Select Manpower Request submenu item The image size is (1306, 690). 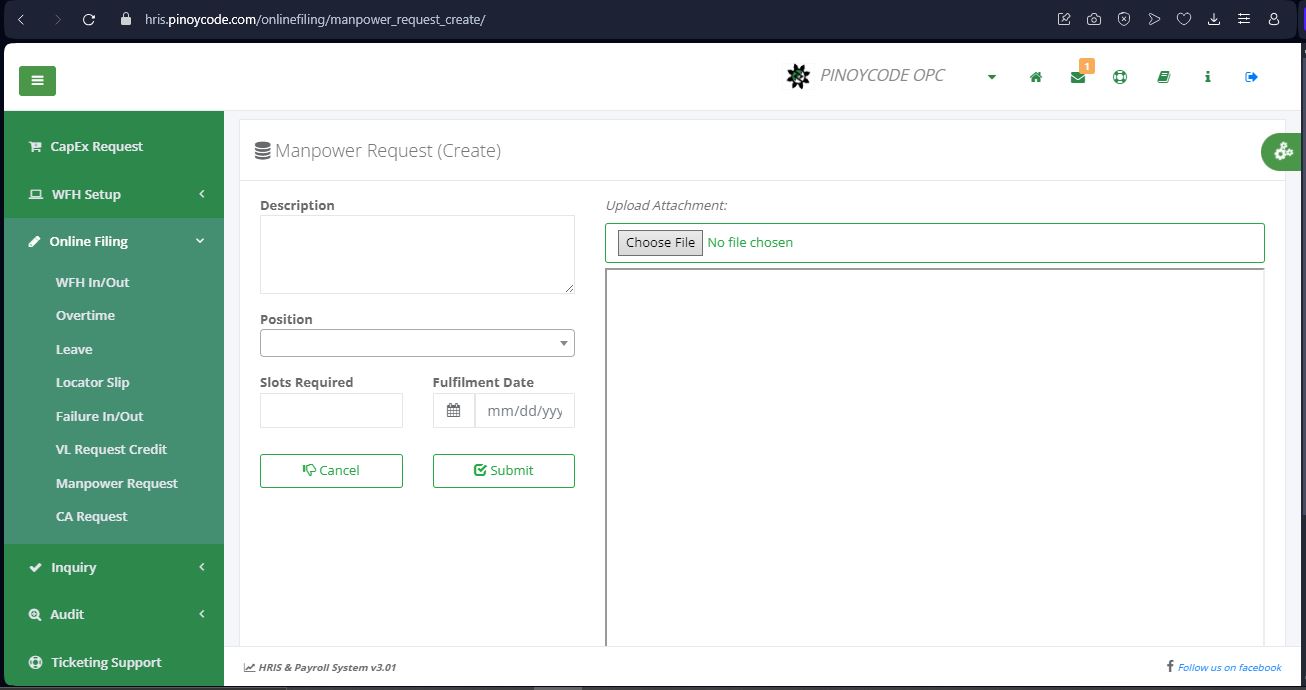[116, 483]
